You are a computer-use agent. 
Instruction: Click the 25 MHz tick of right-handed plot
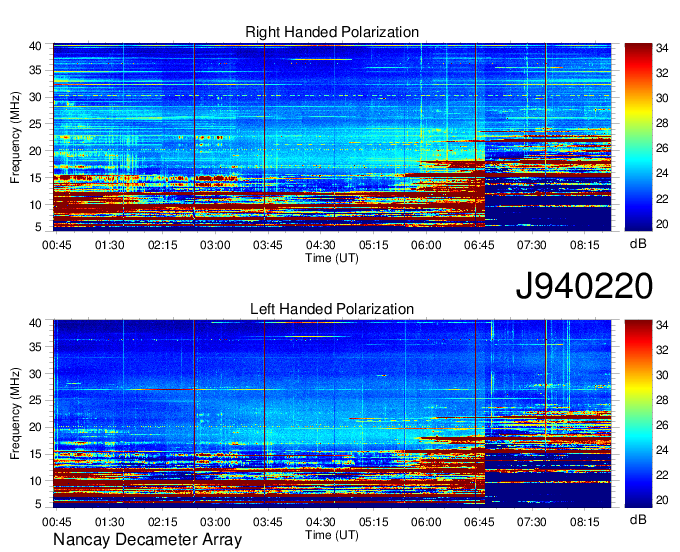point(35,124)
